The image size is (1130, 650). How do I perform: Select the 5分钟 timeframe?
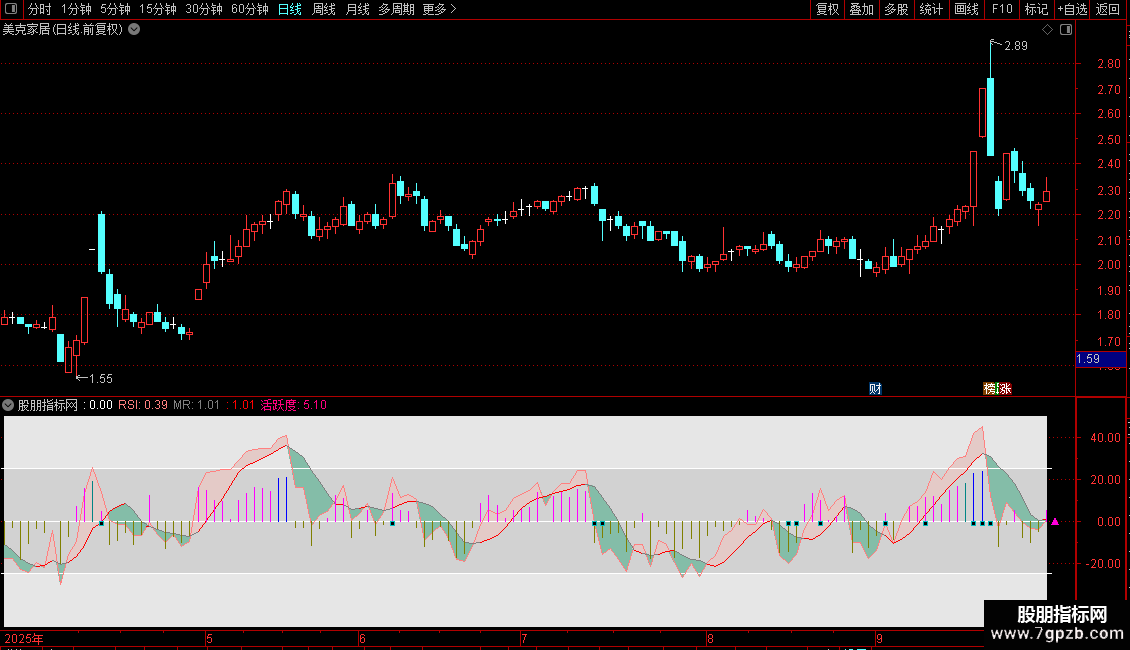pyautogui.click(x=115, y=9)
